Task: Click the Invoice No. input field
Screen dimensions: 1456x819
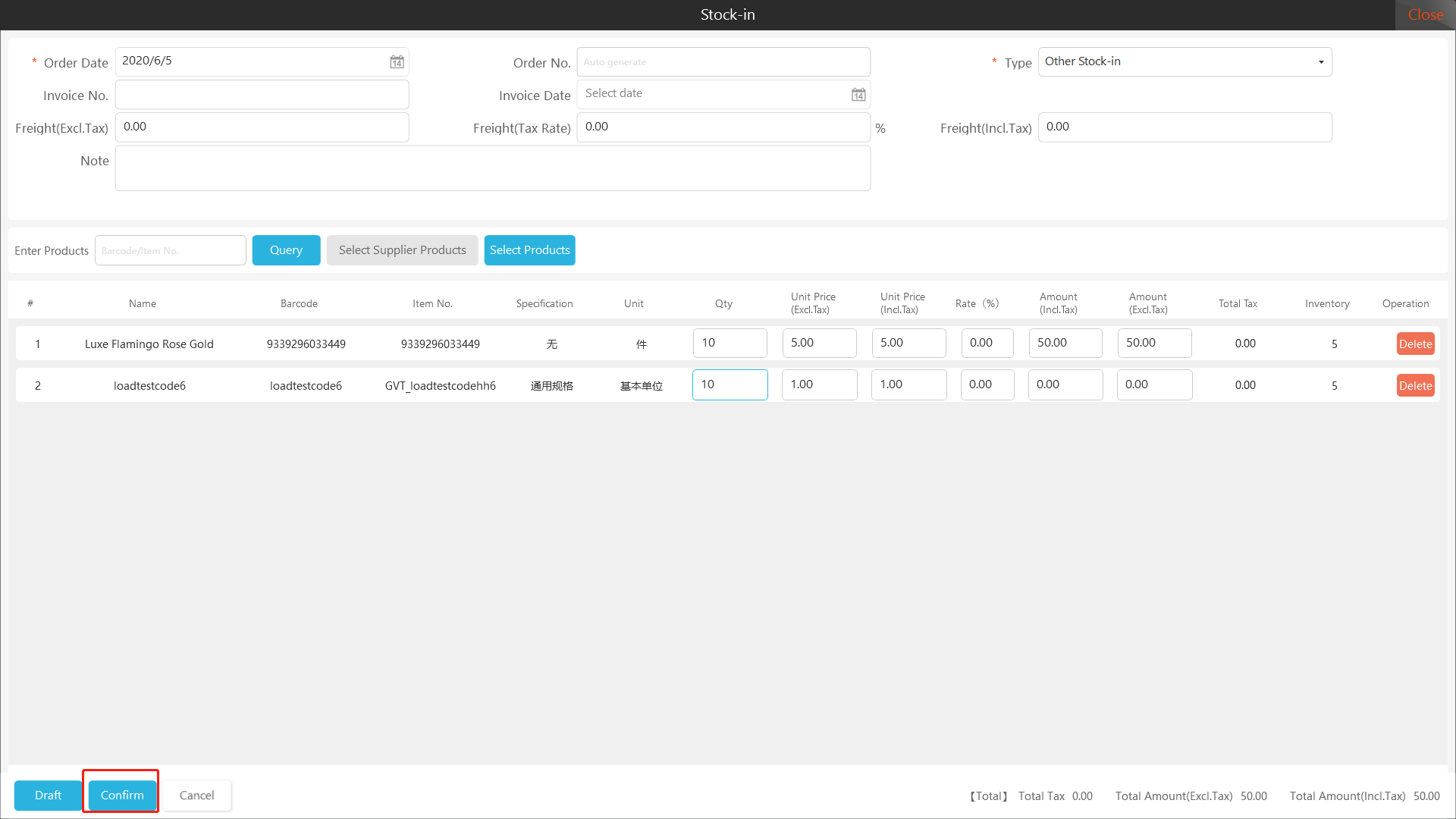Action: click(x=262, y=95)
